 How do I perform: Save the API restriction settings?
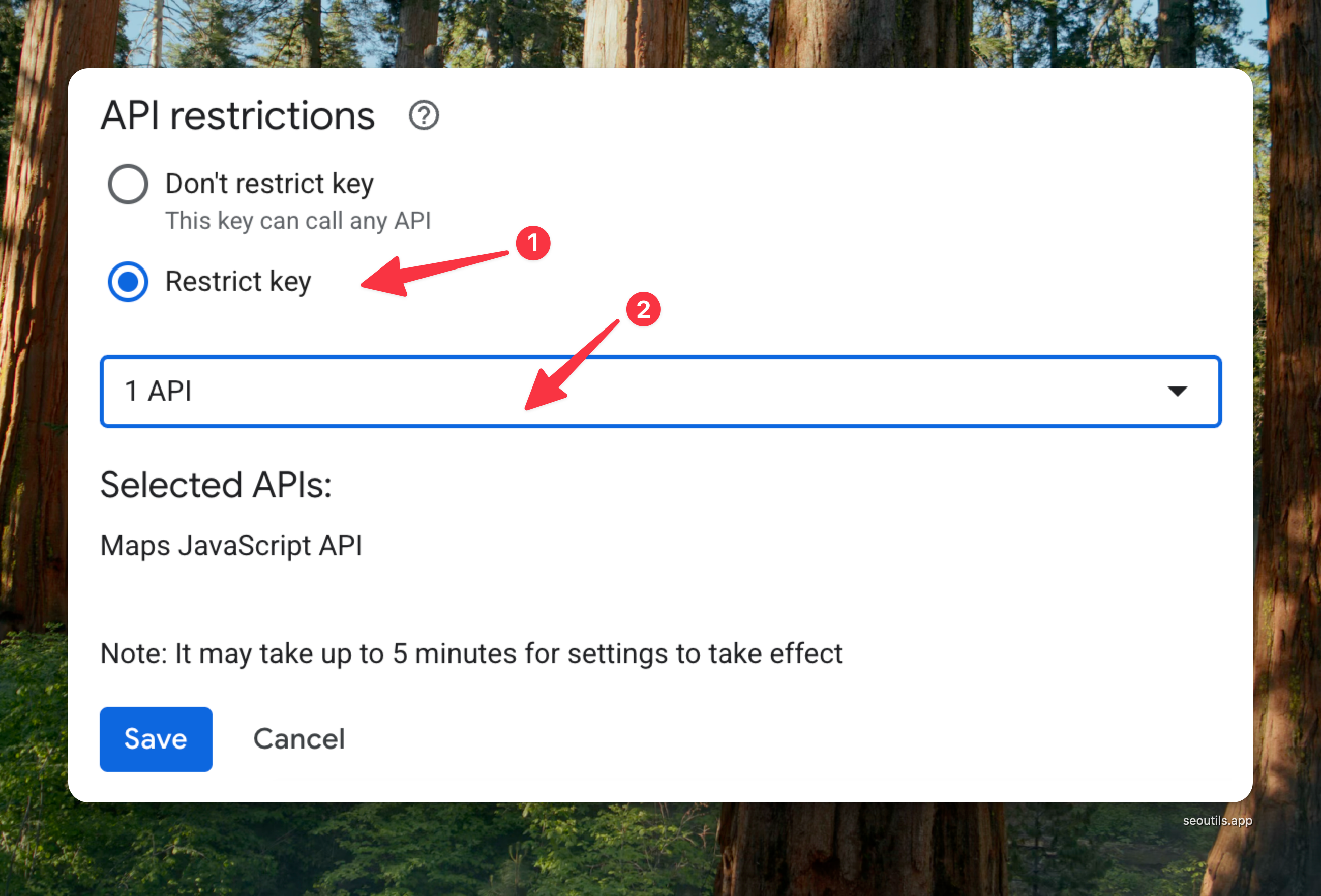pyautogui.click(x=156, y=738)
